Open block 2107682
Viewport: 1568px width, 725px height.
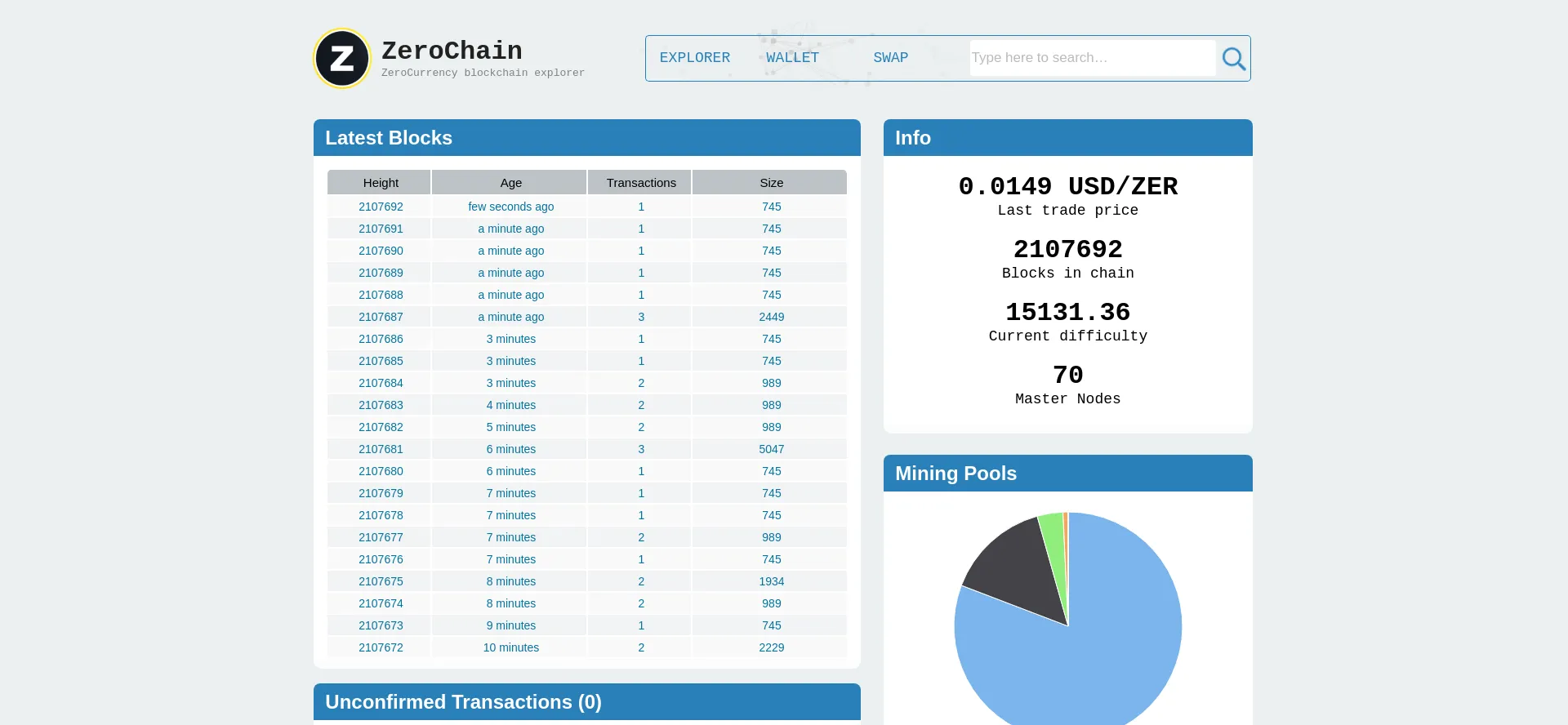pyautogui.click(x=381, y=427)
